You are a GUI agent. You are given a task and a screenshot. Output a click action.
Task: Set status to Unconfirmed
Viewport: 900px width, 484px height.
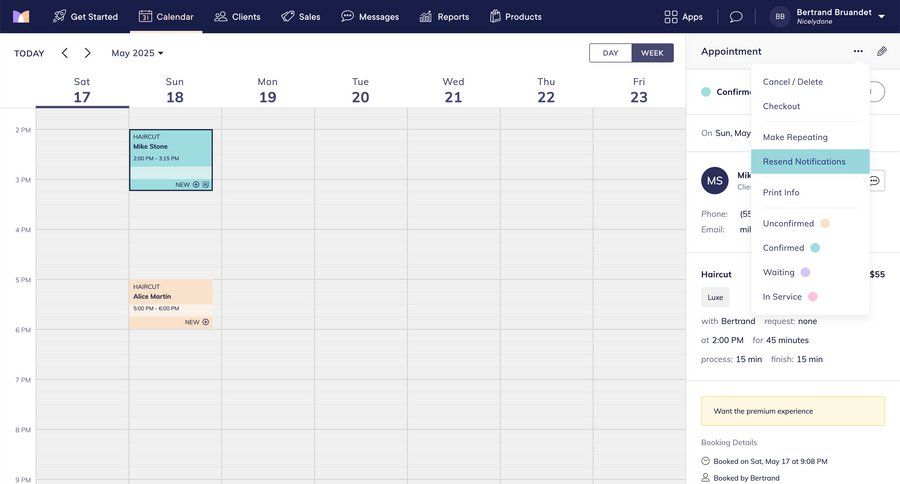(x=810, y=223)
